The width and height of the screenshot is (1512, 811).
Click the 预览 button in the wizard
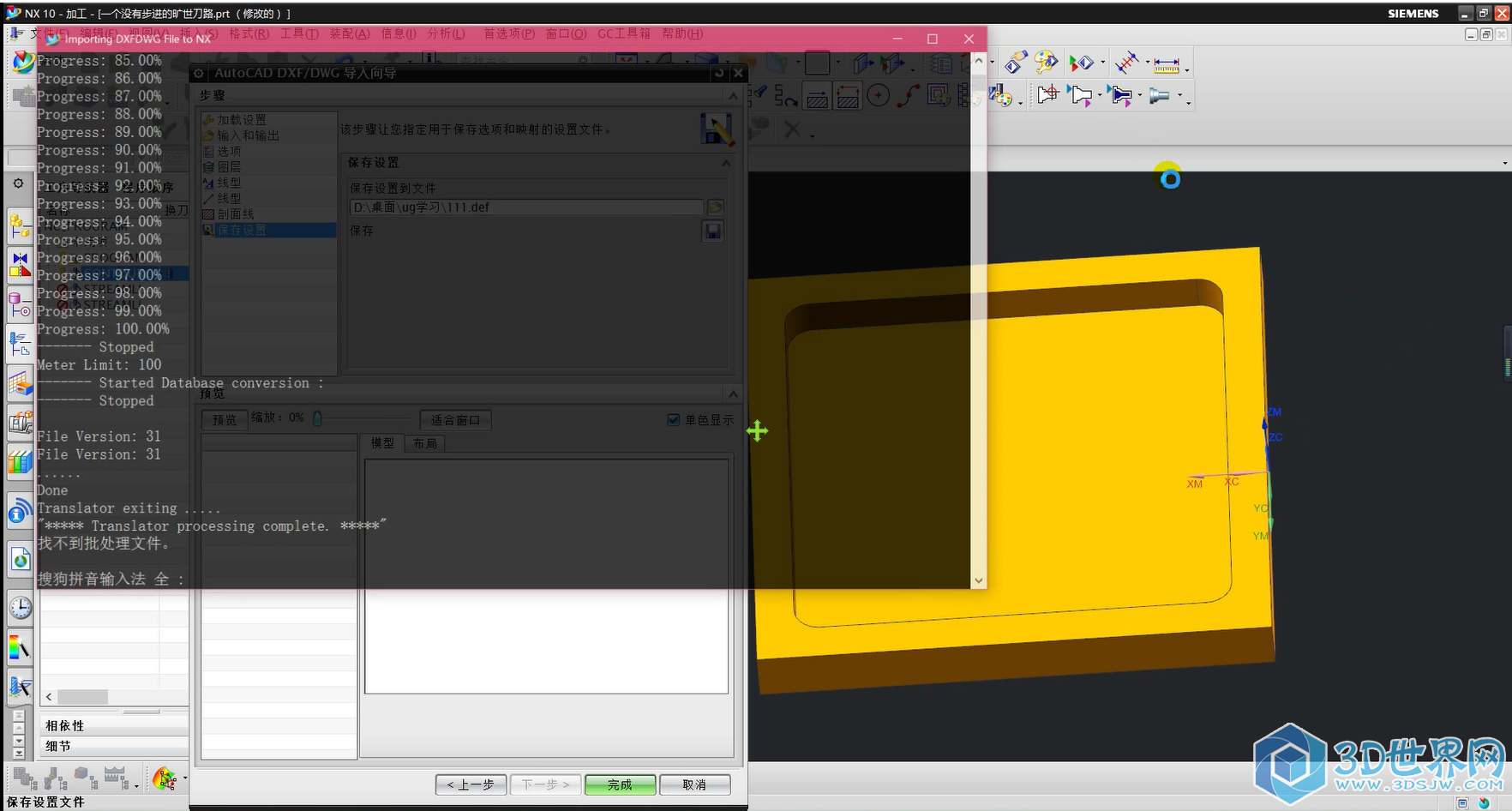tap(225, 420)
